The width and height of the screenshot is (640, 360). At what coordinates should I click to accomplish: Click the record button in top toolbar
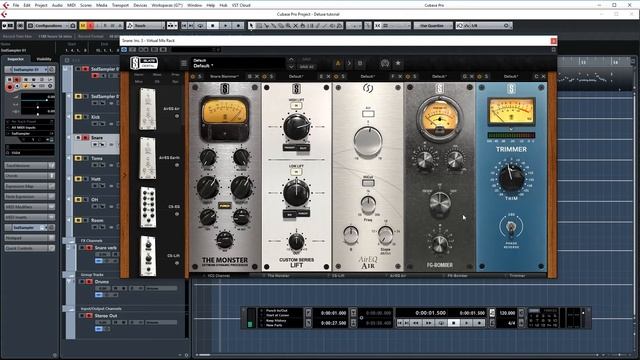coord(238,25)
